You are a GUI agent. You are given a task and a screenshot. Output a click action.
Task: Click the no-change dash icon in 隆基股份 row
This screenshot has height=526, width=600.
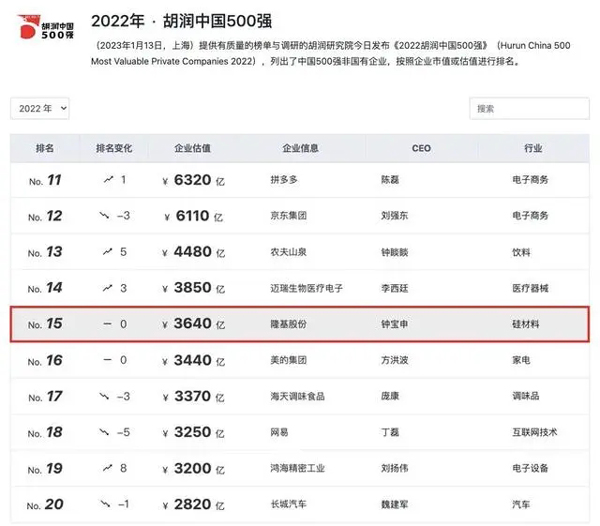pyautogui.click(x=108, y=324)
